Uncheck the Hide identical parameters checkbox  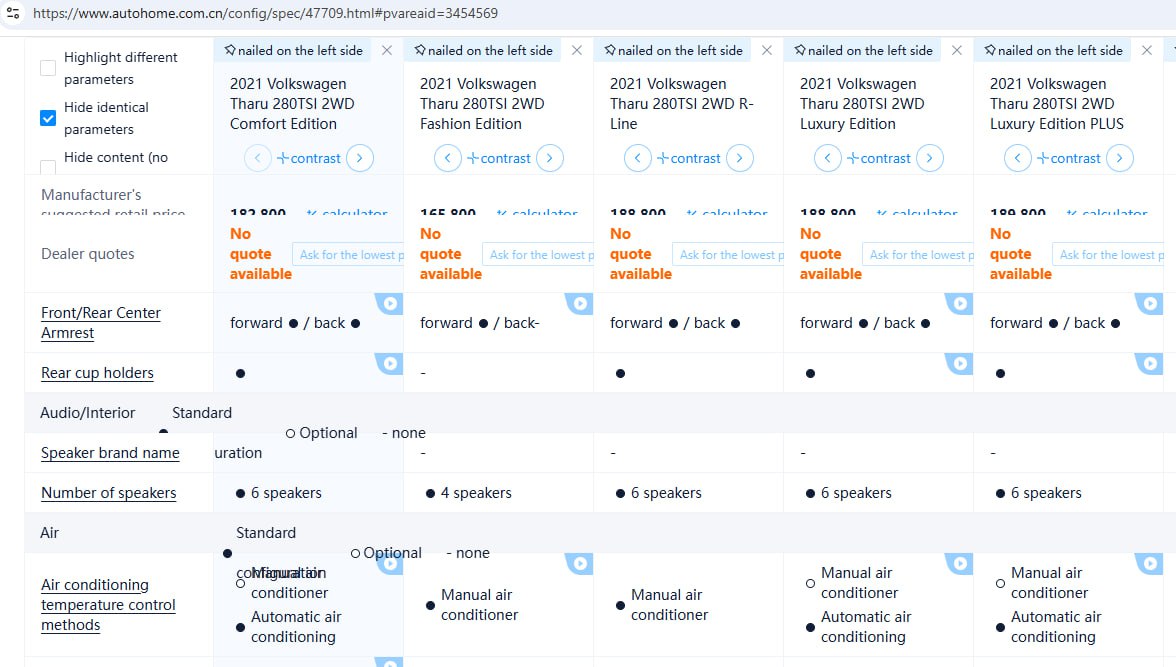point(48,118)
